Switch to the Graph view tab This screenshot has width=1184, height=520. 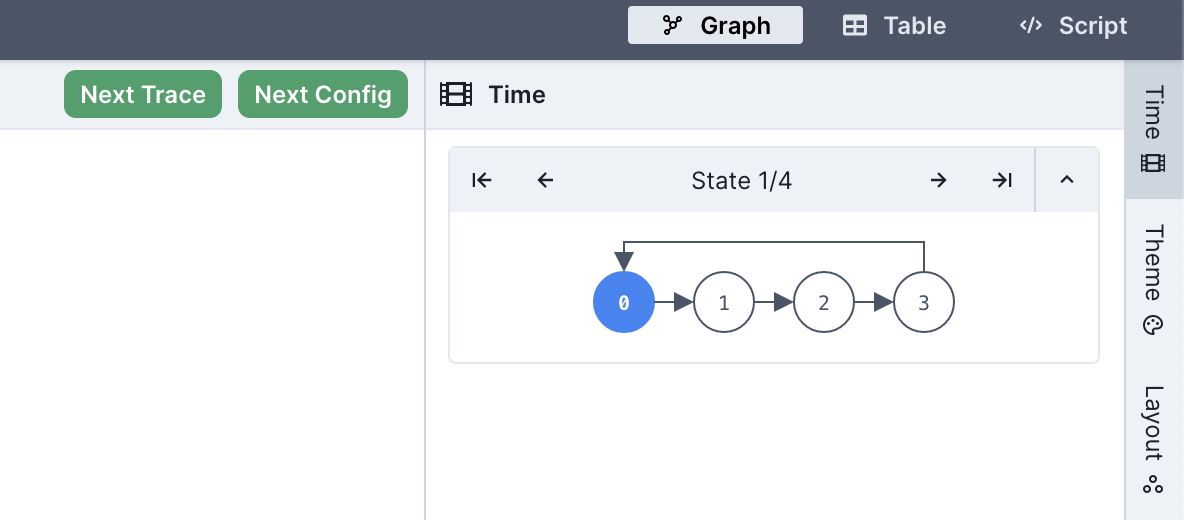tap(715, 26)
